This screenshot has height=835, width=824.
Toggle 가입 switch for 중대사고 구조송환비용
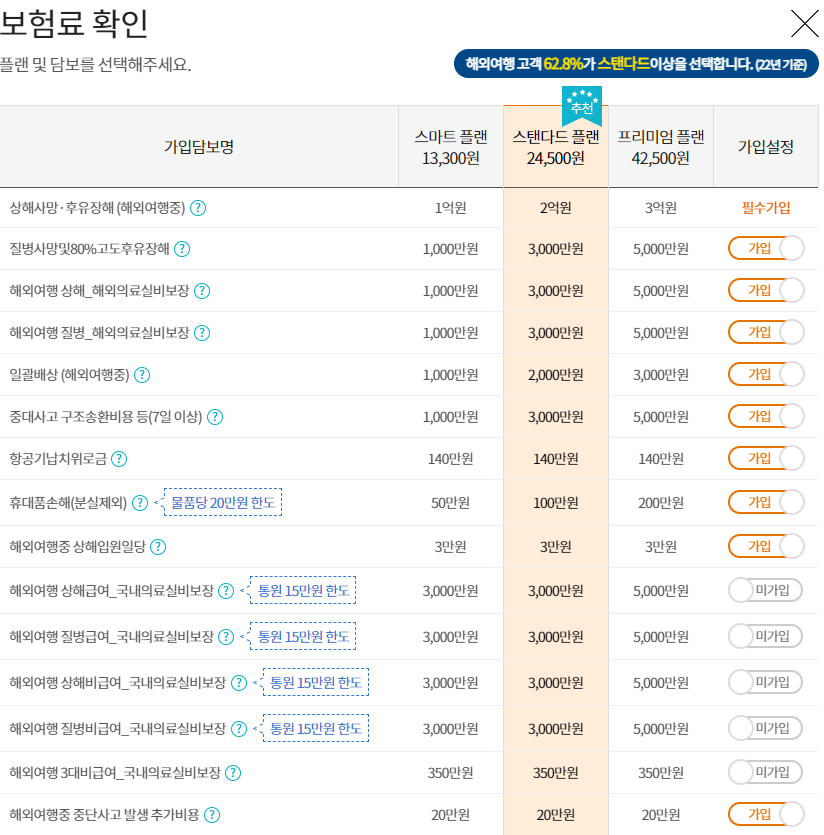tap(766, 416)
